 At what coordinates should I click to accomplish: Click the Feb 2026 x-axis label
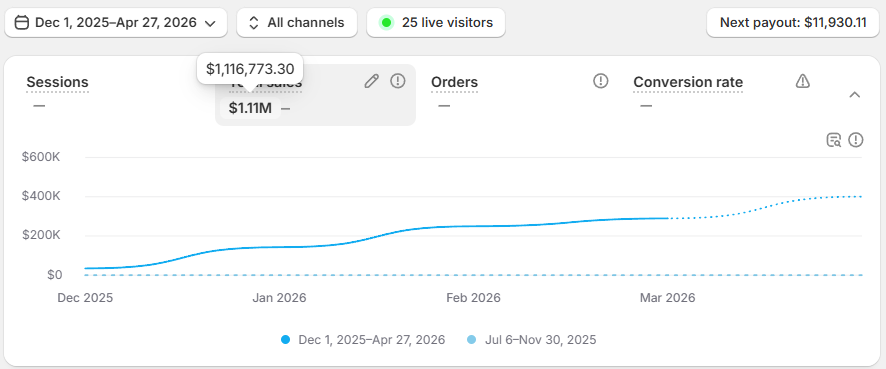[474, 298]
